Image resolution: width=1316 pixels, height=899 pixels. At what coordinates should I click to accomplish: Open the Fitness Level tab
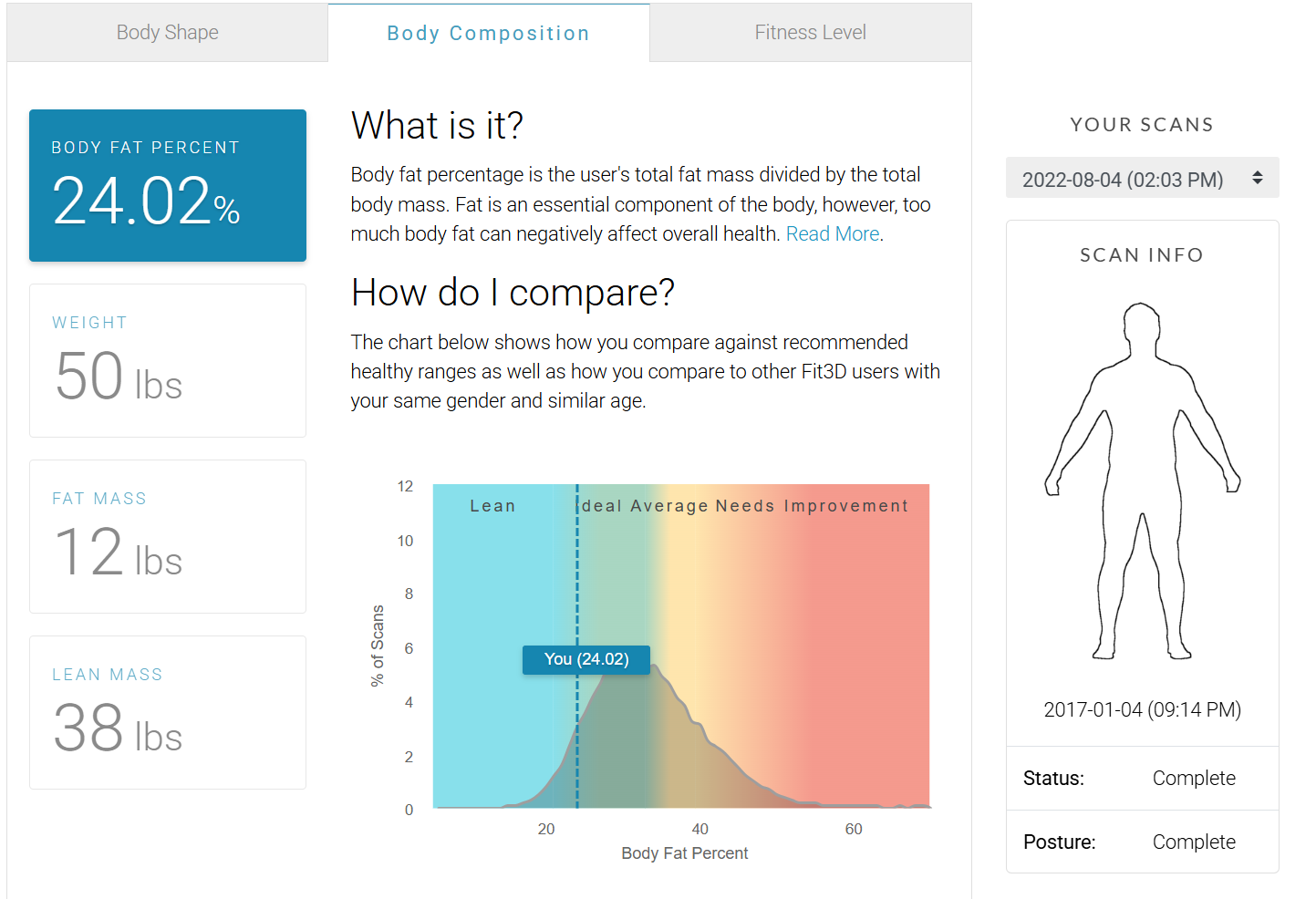click(810, 33)
